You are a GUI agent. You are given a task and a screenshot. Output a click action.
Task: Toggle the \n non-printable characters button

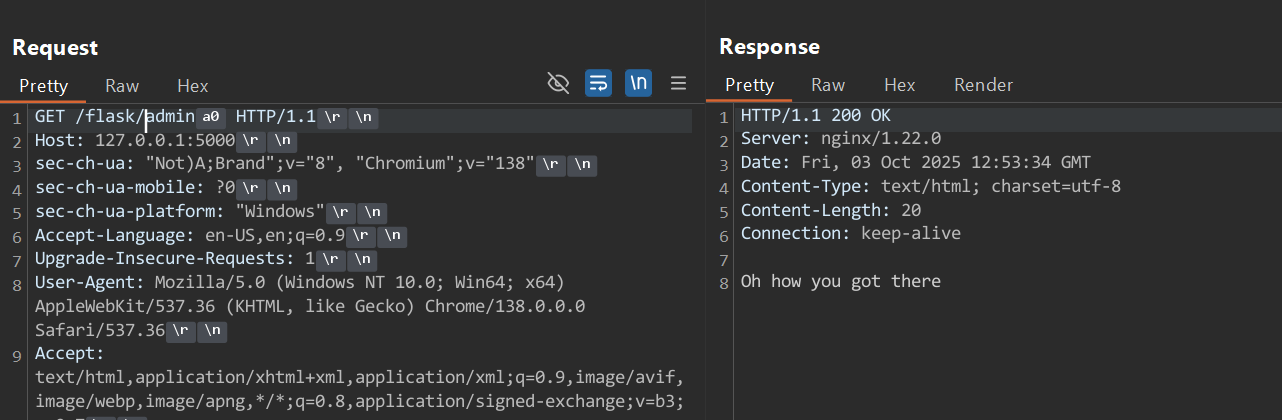click(x=638, y=83)
